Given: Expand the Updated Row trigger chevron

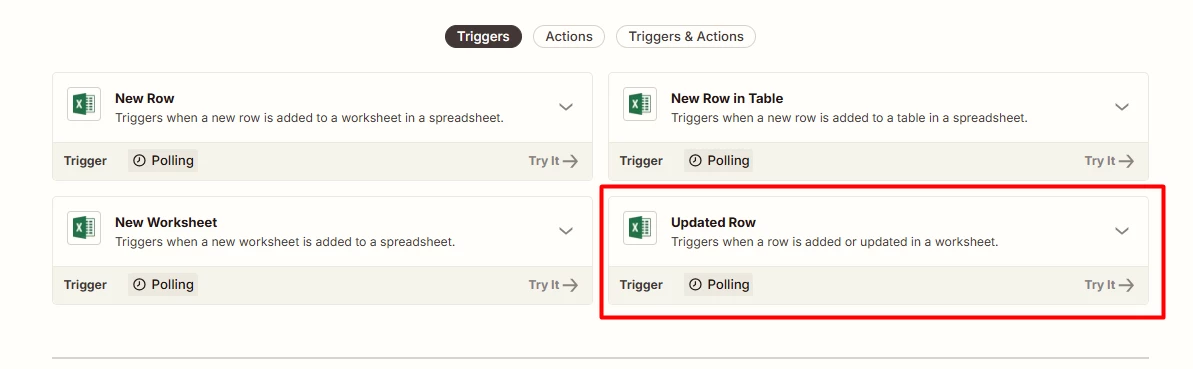Looking at the screenshot, I should 1121,231.
